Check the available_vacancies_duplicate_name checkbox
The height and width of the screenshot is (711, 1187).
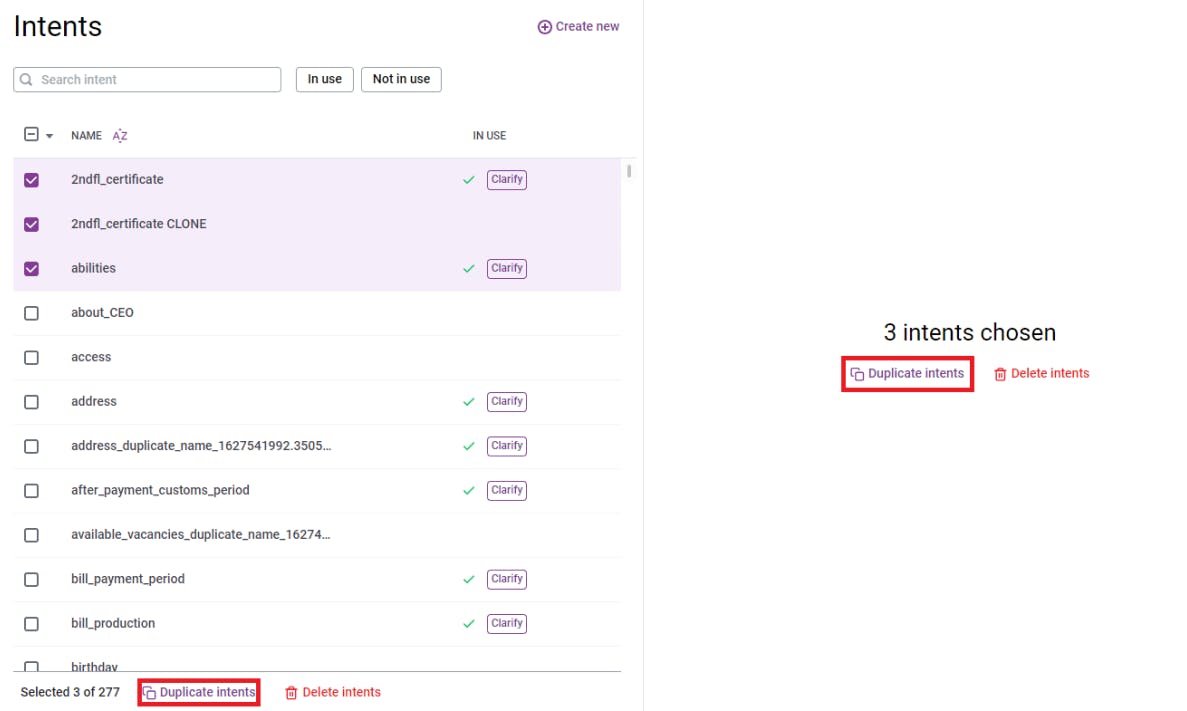pos(31,535)
